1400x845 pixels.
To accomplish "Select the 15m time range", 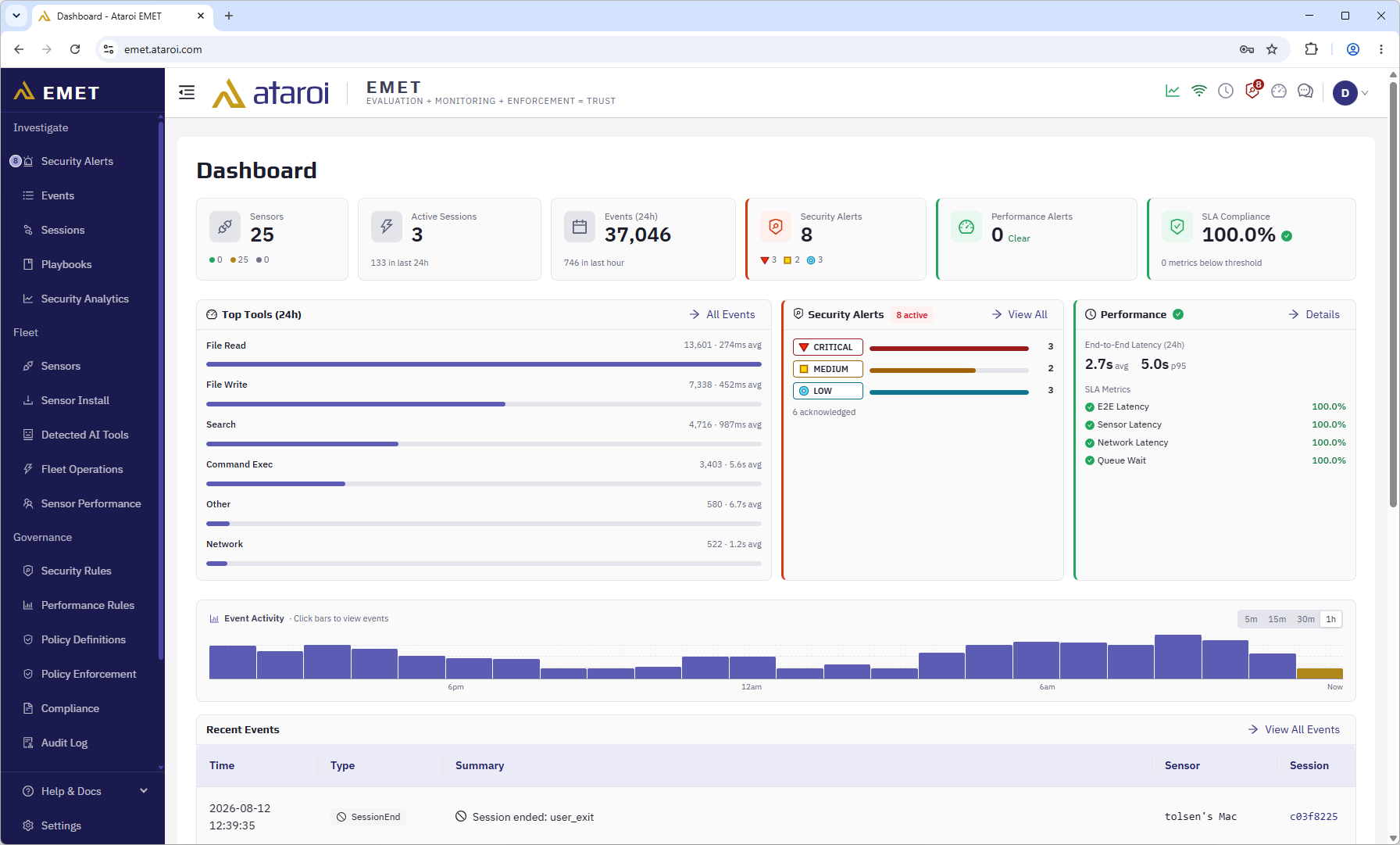I will coord(1277,619).
